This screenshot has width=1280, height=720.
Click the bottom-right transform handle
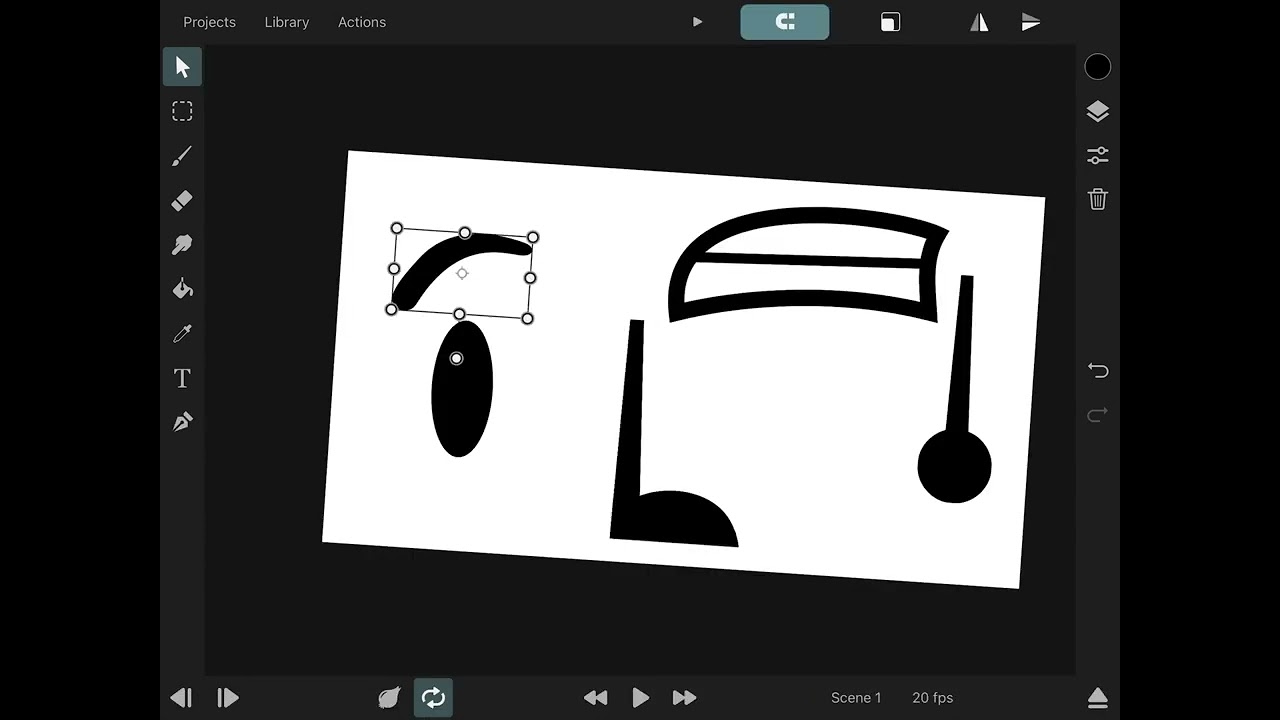click(x=527, y=319)
